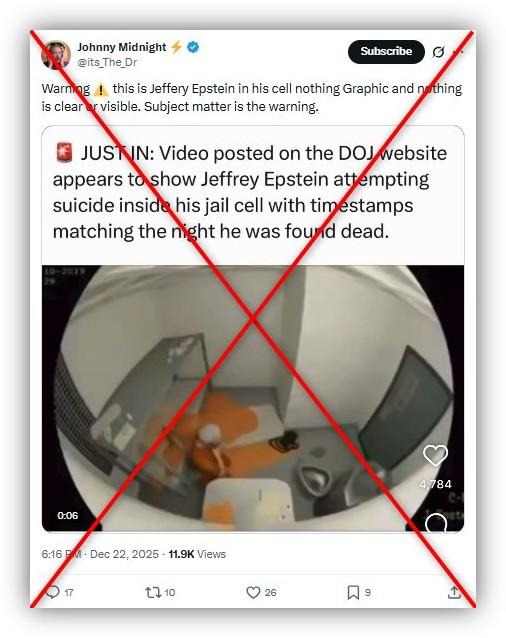506x638 pixels.
Task: Open the quoted JUST IN post text
Action: 250,192
